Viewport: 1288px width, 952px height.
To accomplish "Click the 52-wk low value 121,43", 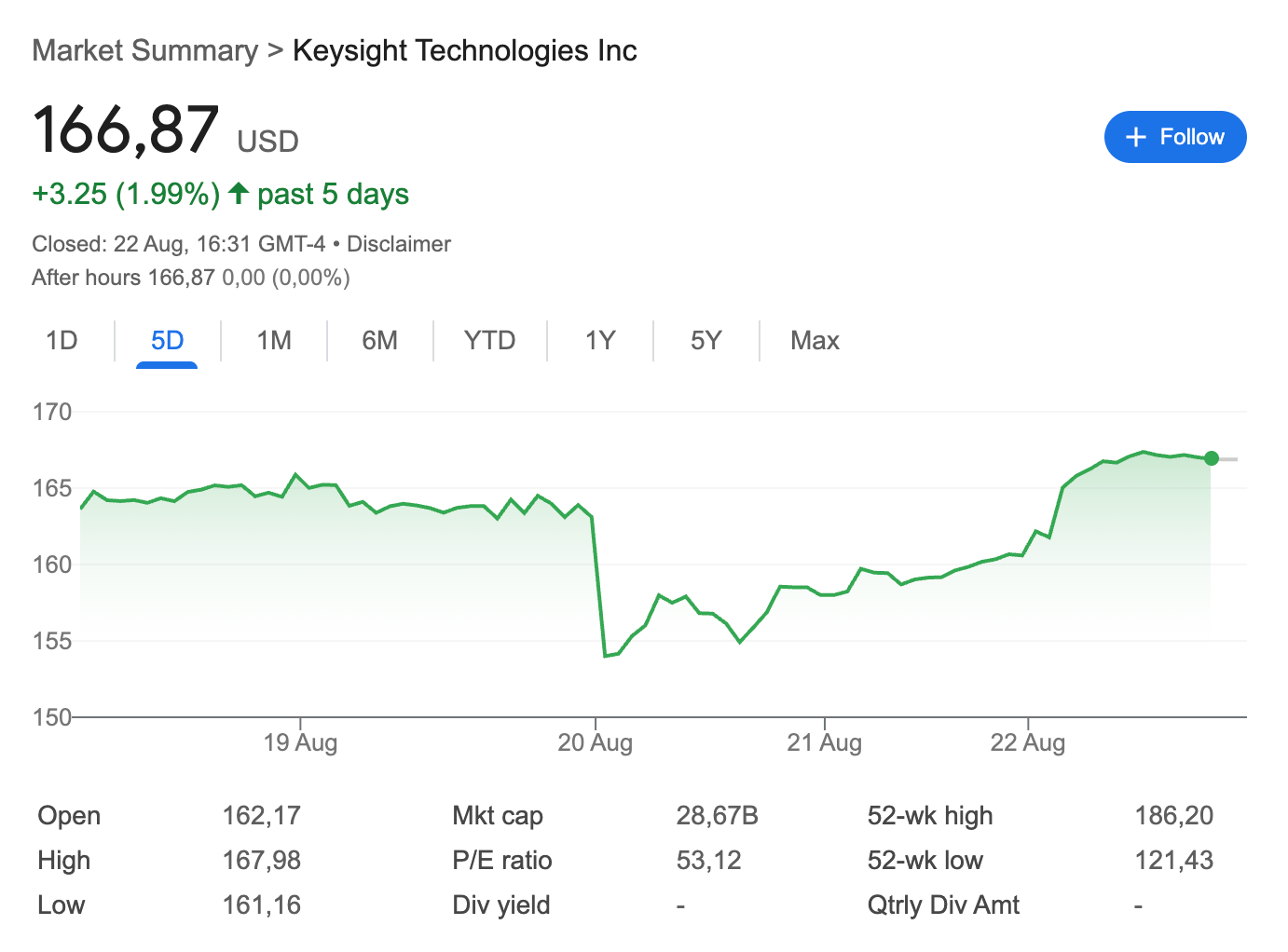I will coord(1174,860).
